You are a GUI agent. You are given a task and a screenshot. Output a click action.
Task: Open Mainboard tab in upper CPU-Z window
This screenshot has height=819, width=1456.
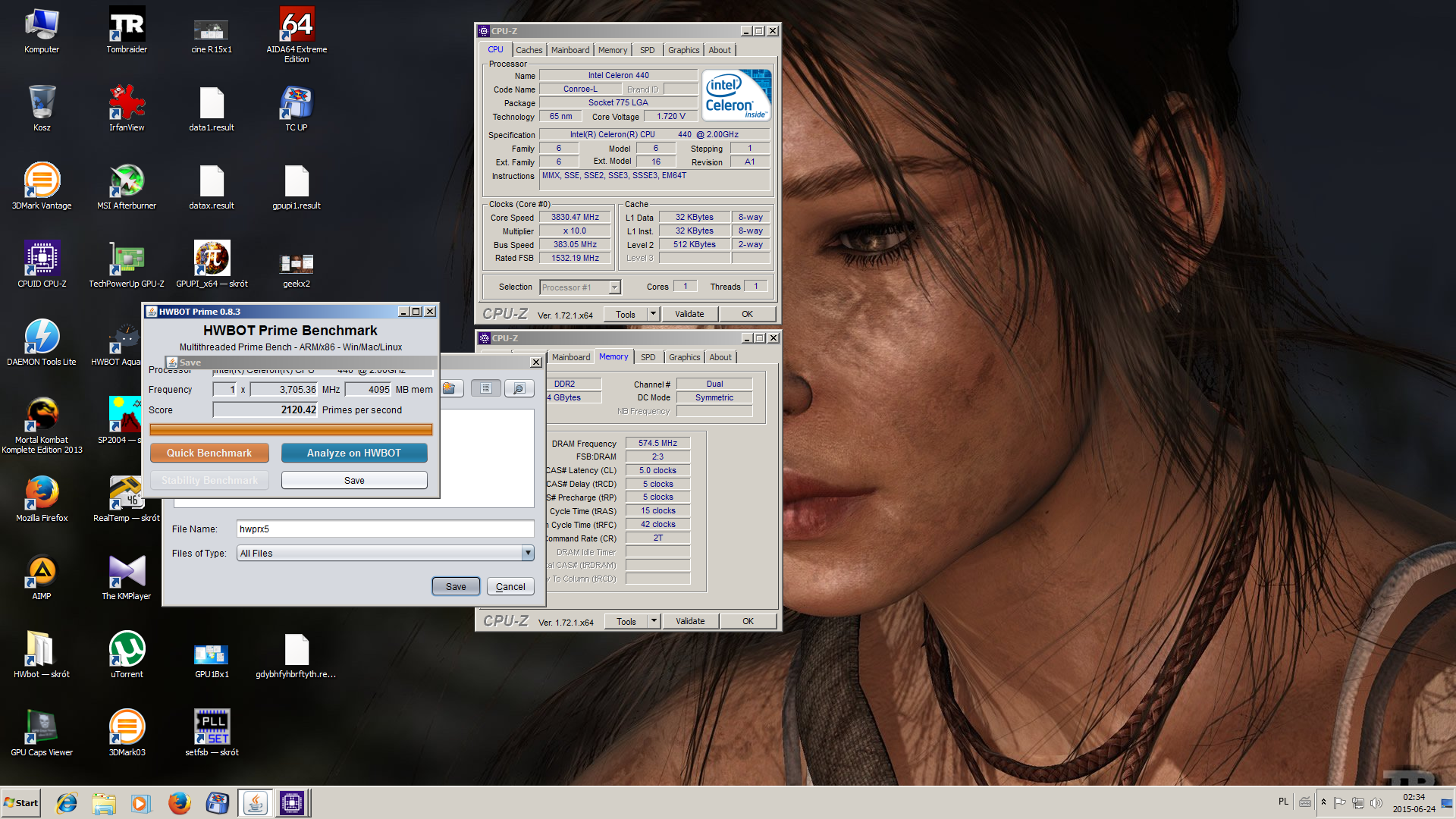coord(570,50)
